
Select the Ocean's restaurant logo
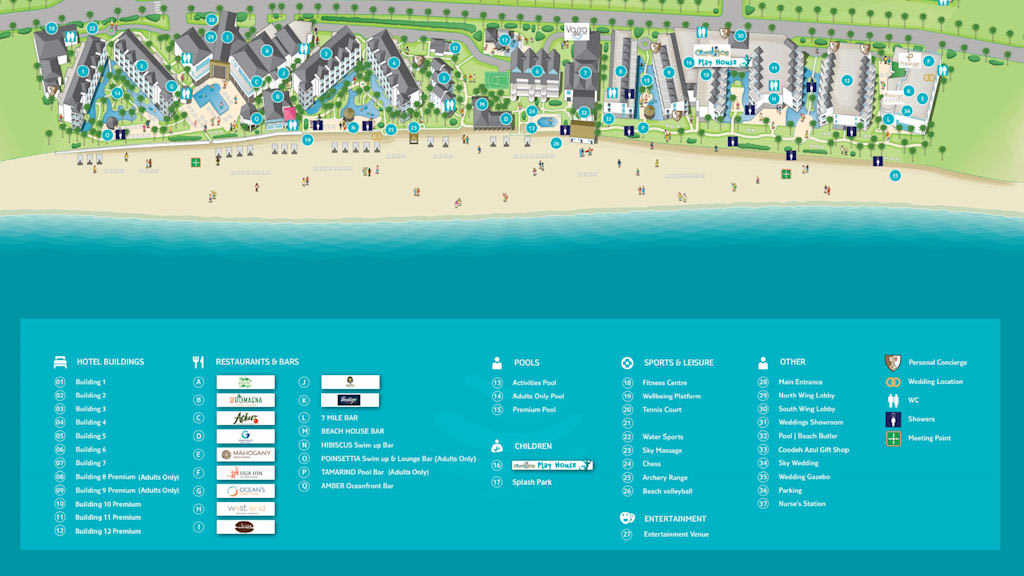[x=245, y=491]
